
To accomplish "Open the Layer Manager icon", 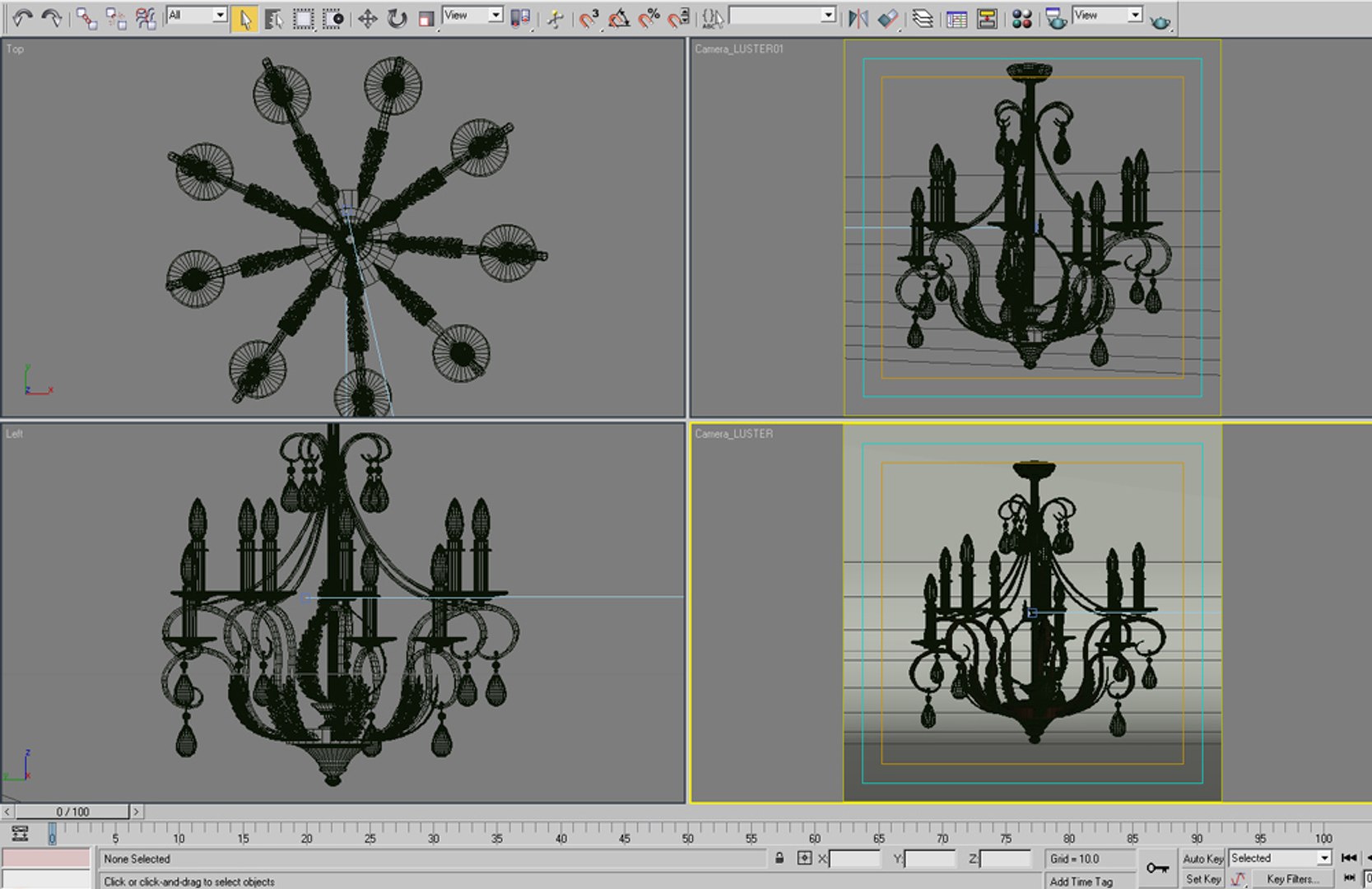I will point(922,18).
